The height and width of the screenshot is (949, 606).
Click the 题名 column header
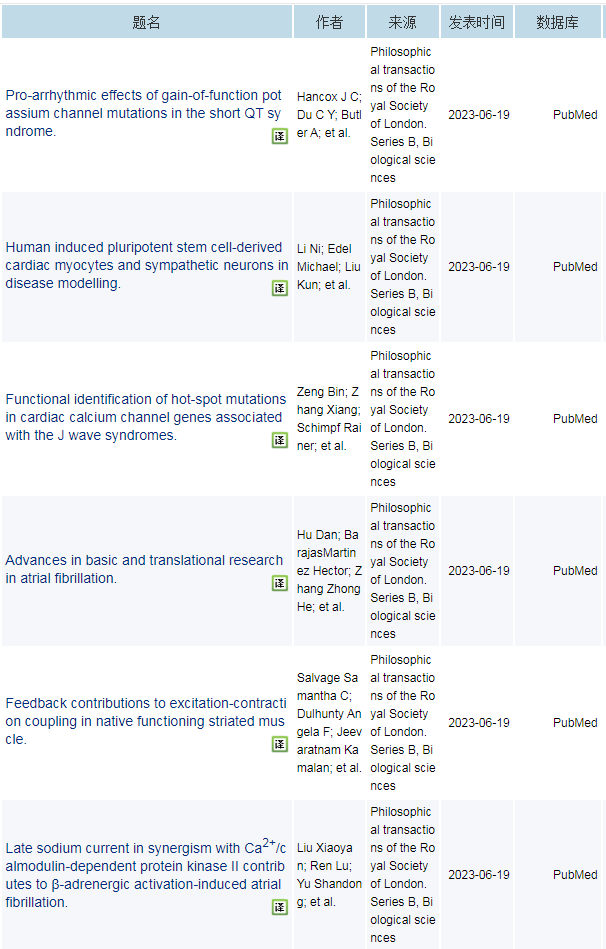(146, 22)
